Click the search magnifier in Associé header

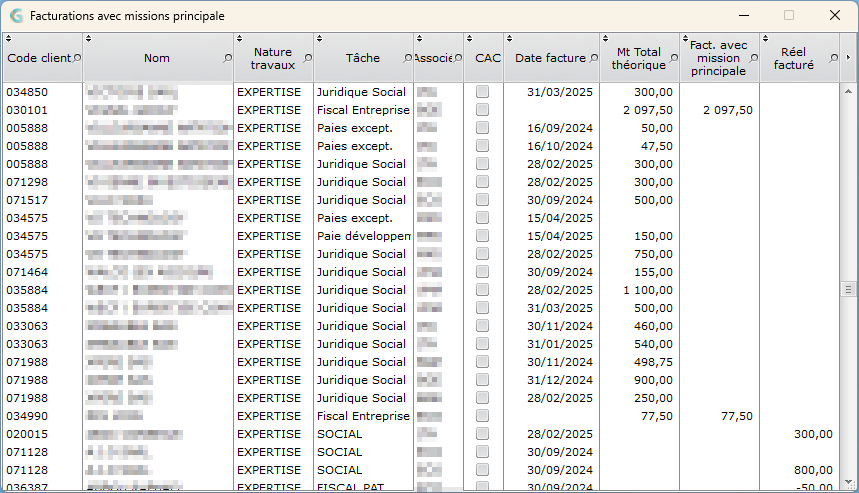[x=458, y=58]
